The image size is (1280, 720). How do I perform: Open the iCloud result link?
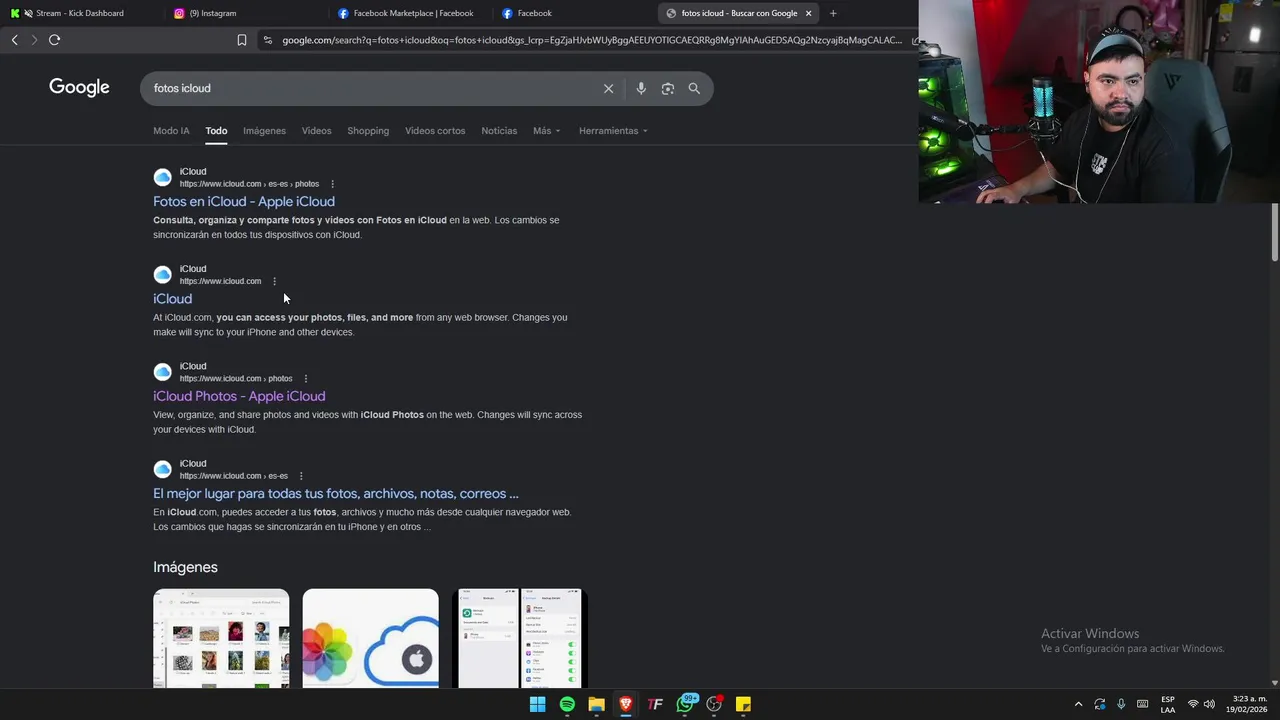tap(172, 299)
